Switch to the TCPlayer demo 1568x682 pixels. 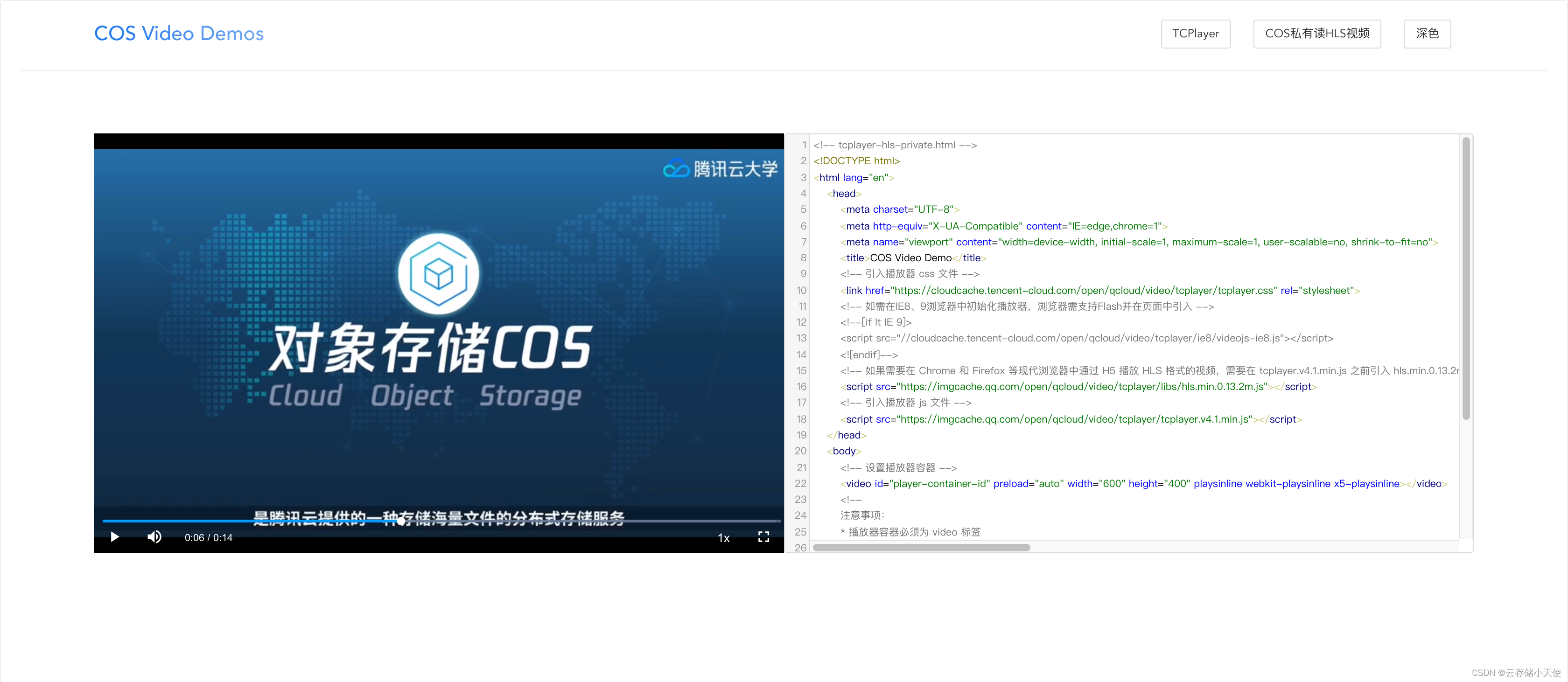1195,34
